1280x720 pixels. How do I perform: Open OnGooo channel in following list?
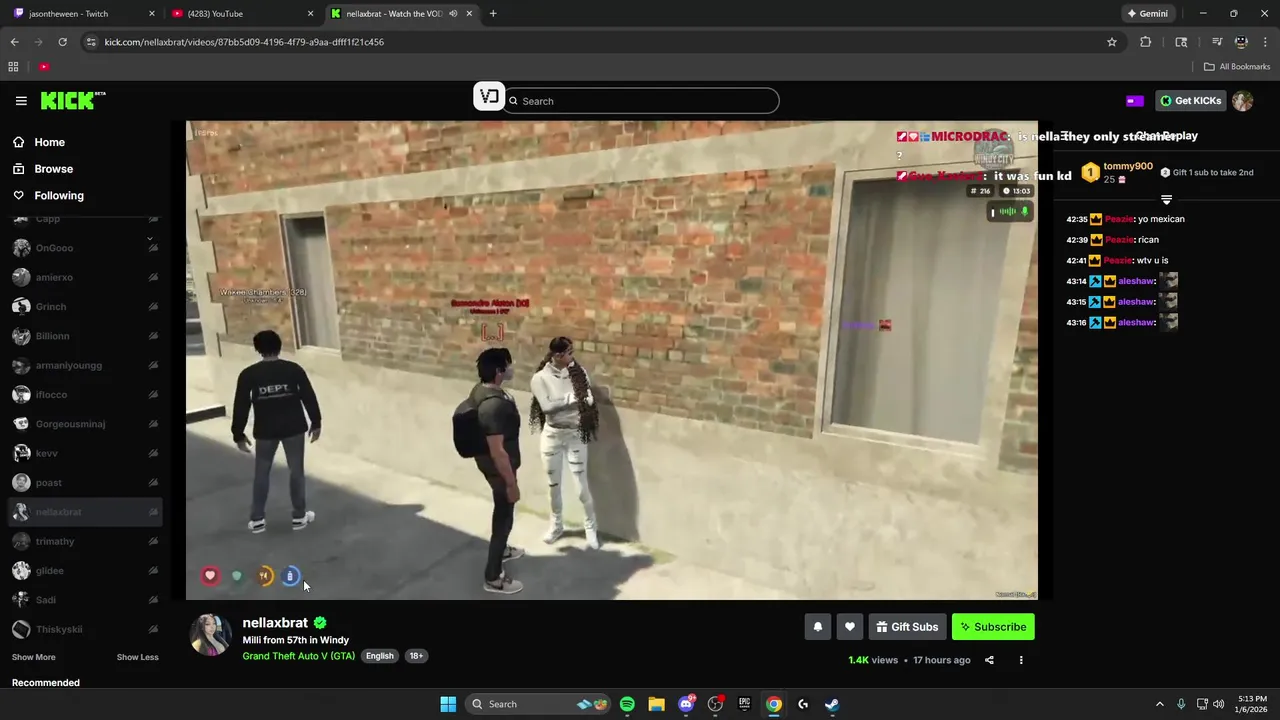[x=85, y=248]
